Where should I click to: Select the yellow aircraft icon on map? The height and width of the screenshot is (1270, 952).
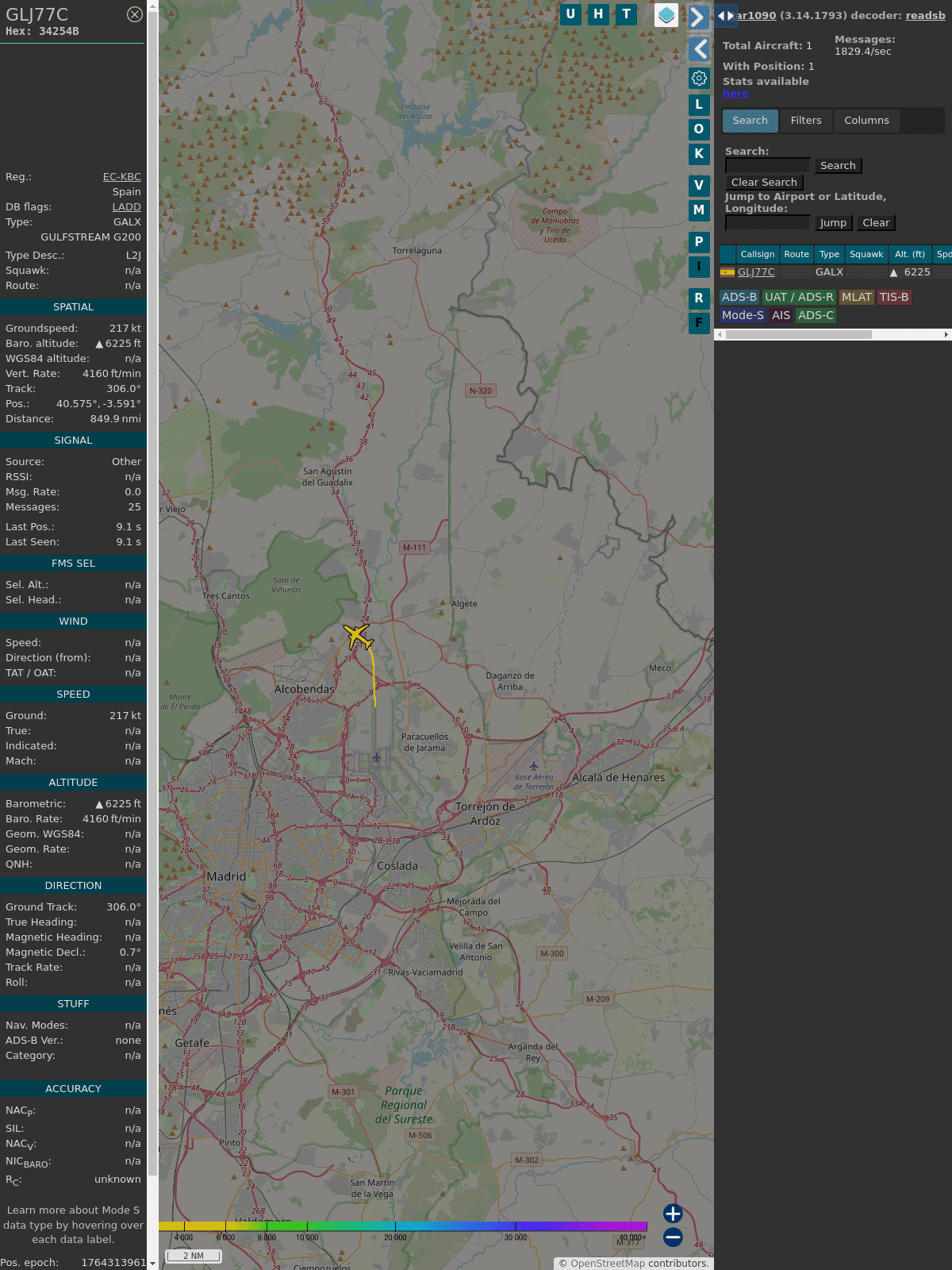(x=359, y=636)
